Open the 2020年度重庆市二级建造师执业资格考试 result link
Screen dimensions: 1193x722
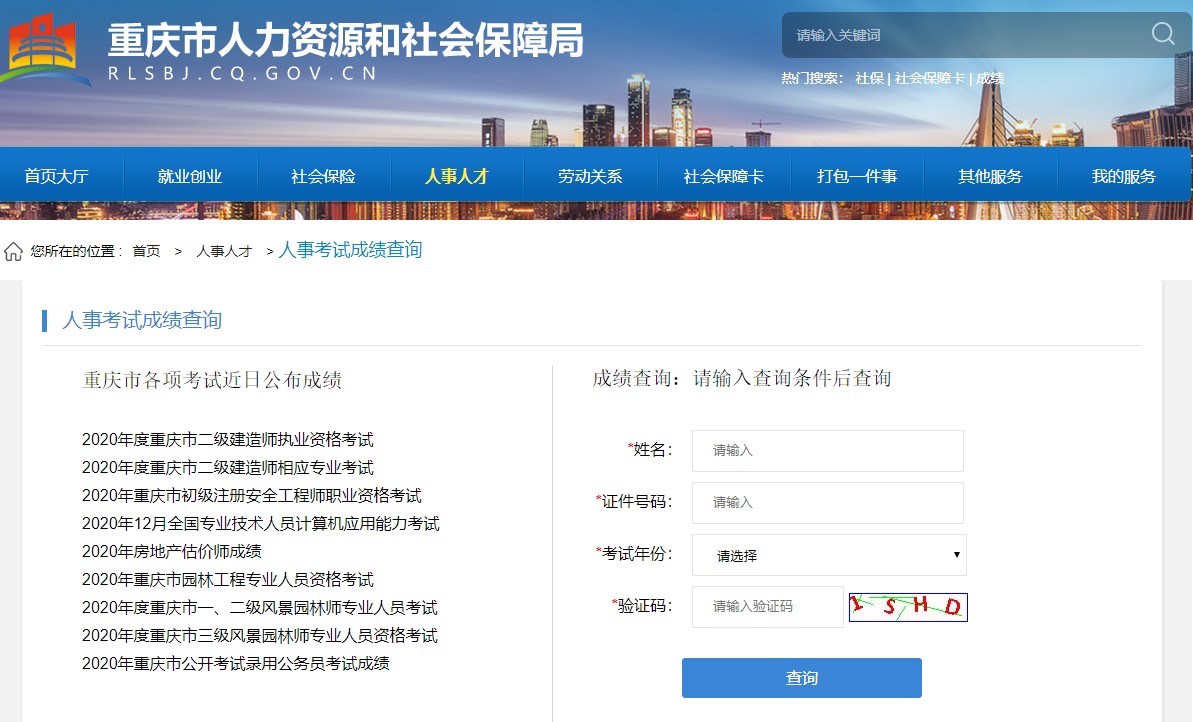pyautogui.click(x=225, y=439)
